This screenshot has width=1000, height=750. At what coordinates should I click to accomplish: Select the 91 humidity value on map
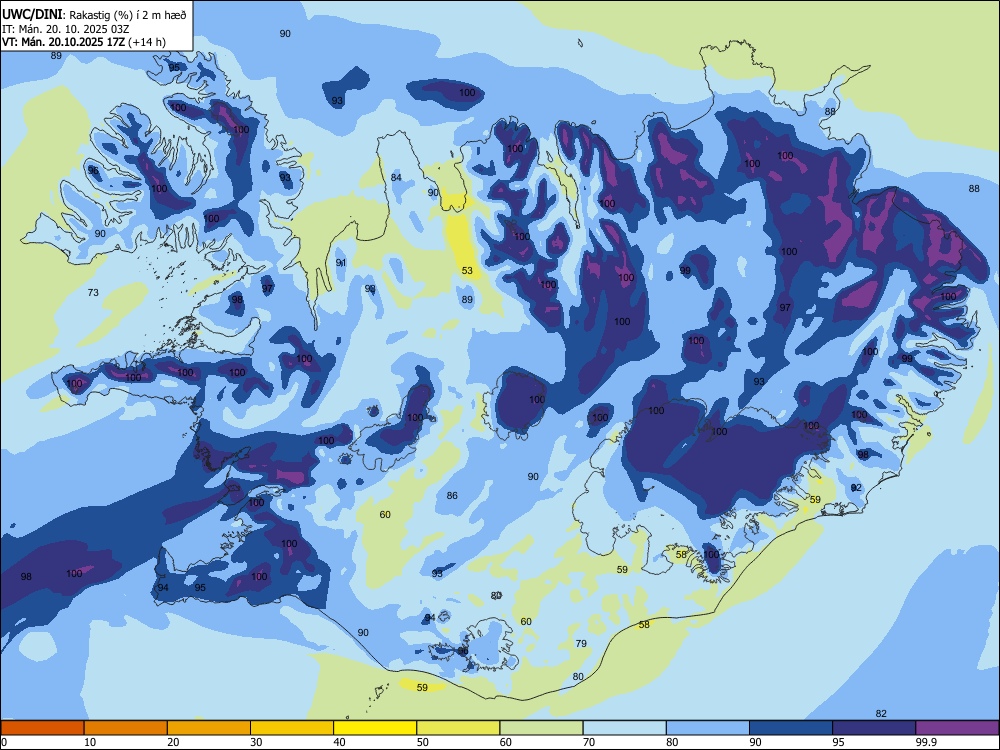click(x=341, y=263)
